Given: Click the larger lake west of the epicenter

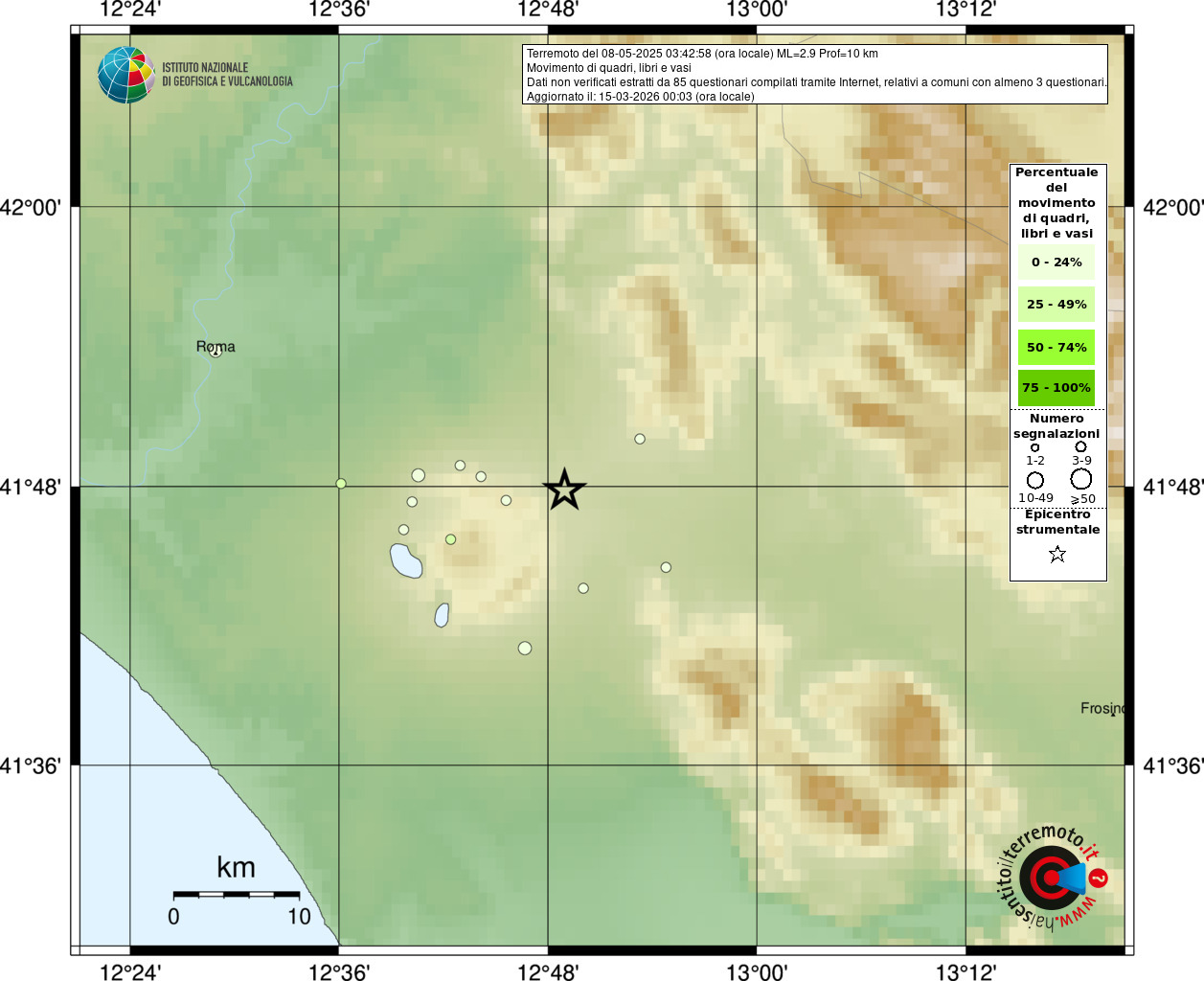Looking at the screenshot, I should pyautogui.click(x=406, y=560).
